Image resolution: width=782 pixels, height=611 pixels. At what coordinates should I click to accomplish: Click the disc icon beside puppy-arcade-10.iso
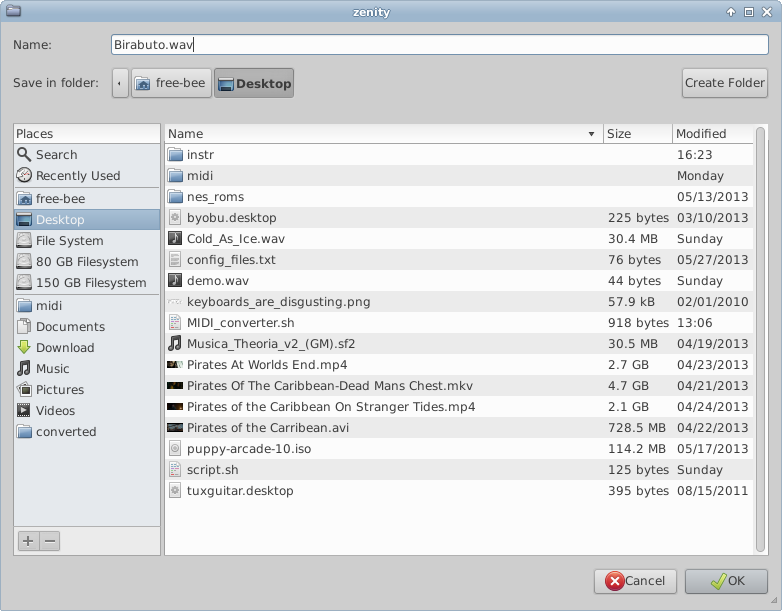click(175, 448)
